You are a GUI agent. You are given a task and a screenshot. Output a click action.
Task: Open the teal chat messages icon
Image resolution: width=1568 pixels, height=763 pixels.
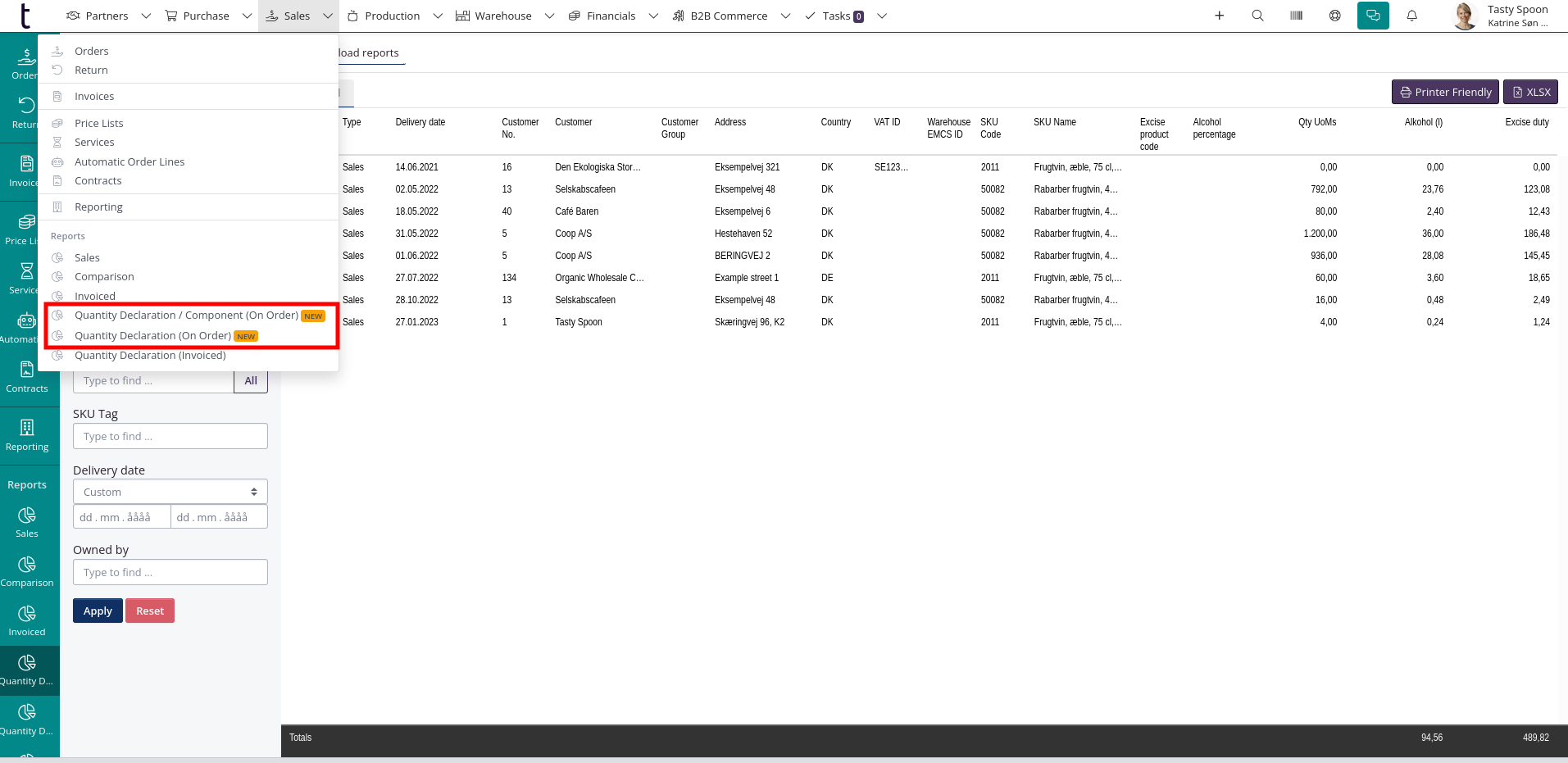click(x=1373, y=16)
